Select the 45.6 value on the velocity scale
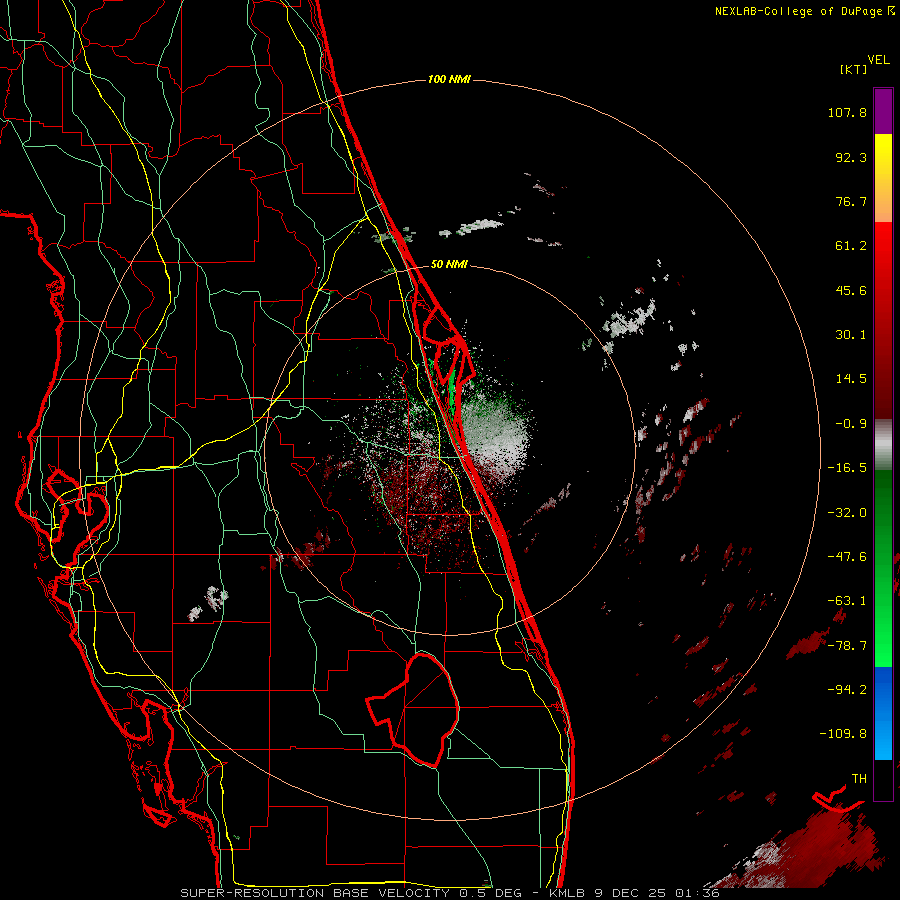The height and width of the screenshot is (900, 900). click(x=851, y=290)
